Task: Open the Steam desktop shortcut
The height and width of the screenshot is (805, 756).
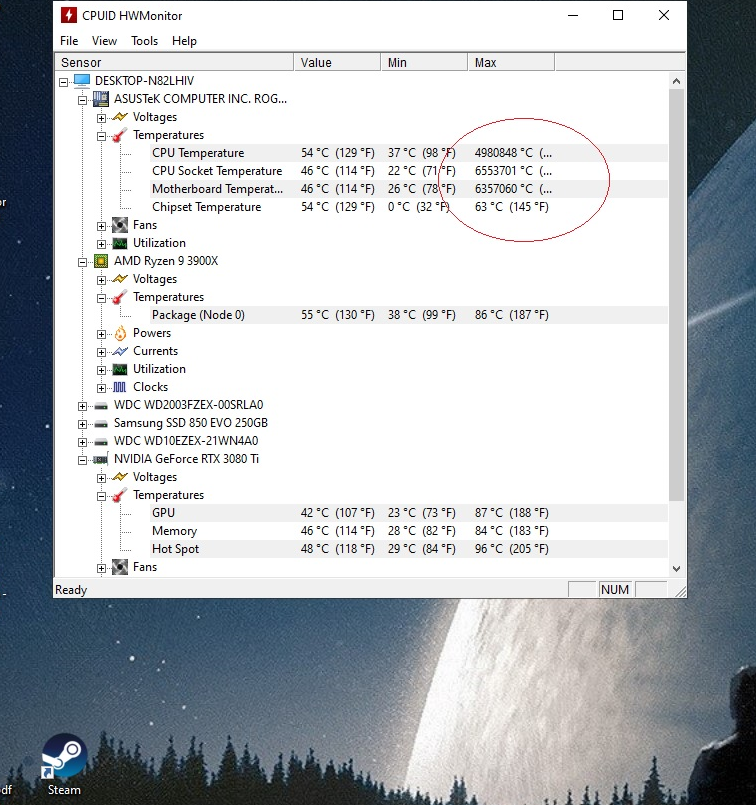Action: pos(64,764)
